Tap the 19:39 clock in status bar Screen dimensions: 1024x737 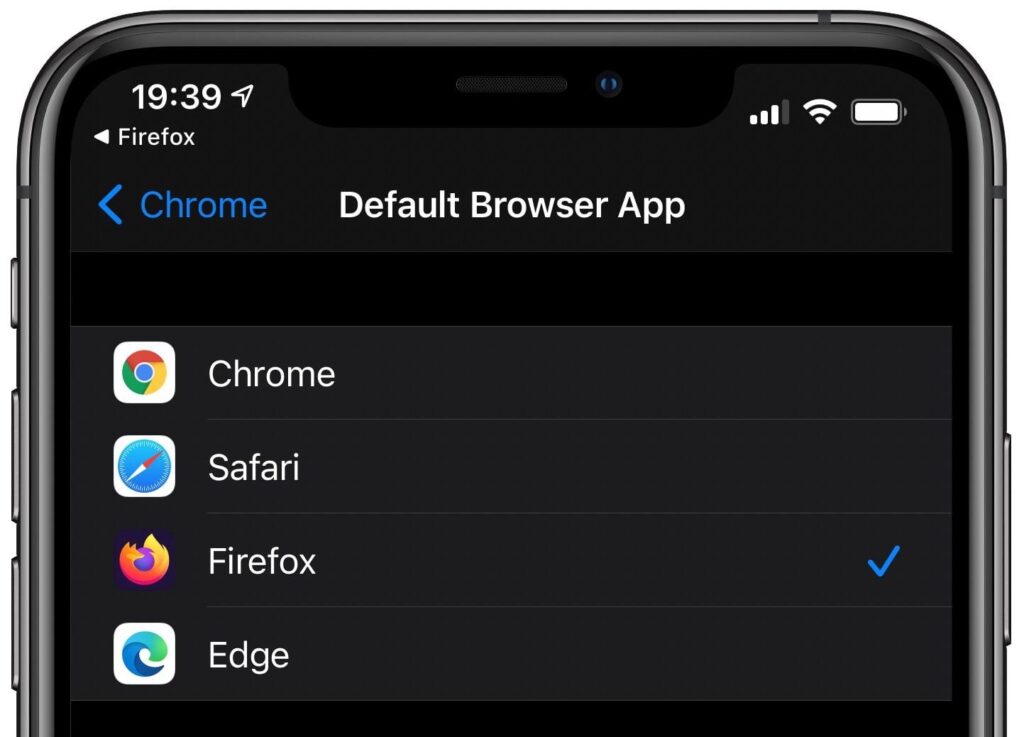click(x=176, y=97)
